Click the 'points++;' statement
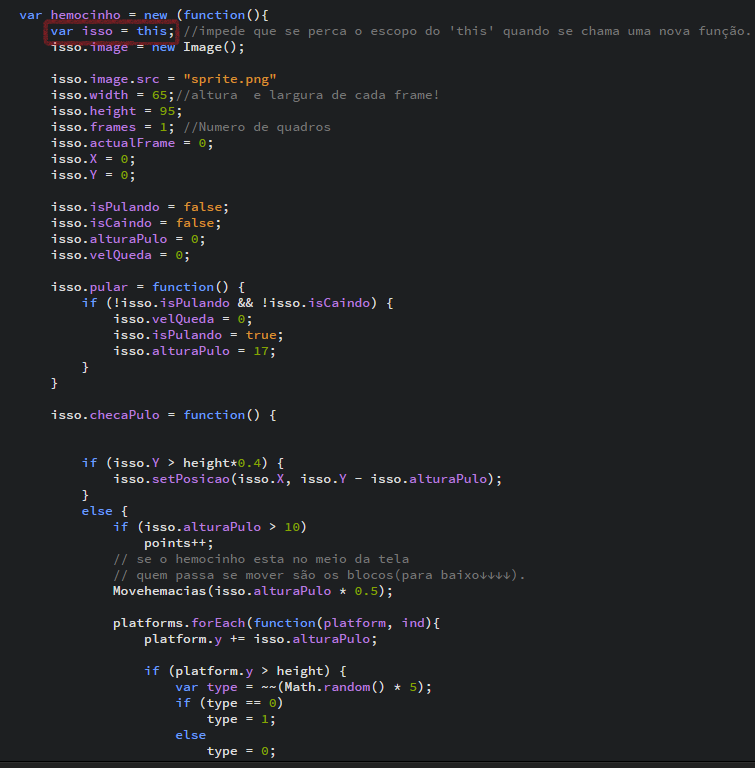 coord(179,543)
